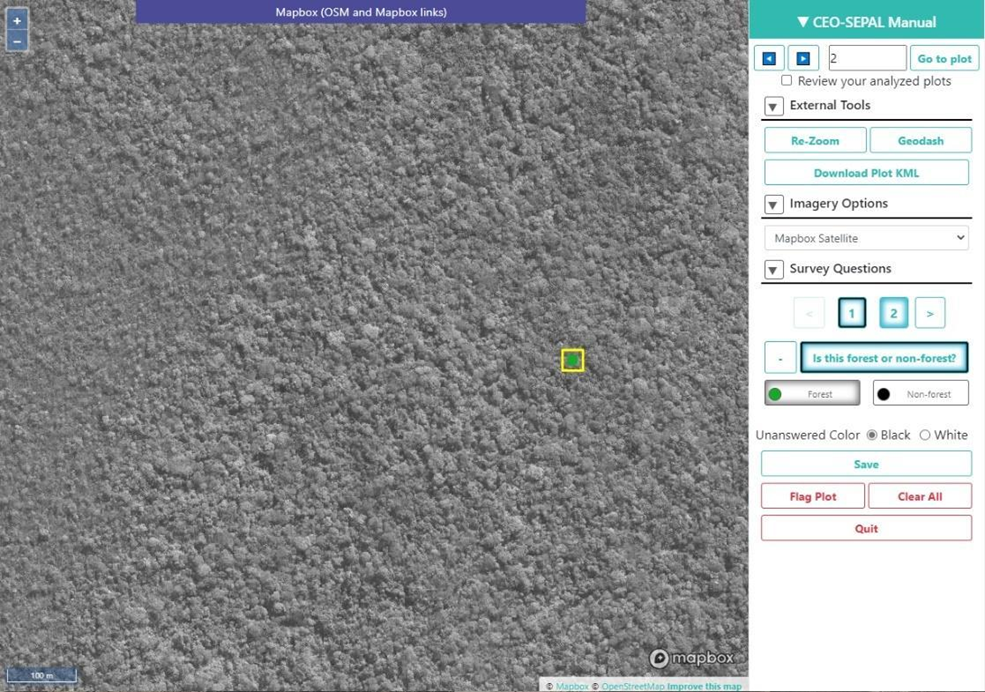Click the Flag Plot button
Image resolution: width=985 pixels, height=692 pixels.
point(812,496)
